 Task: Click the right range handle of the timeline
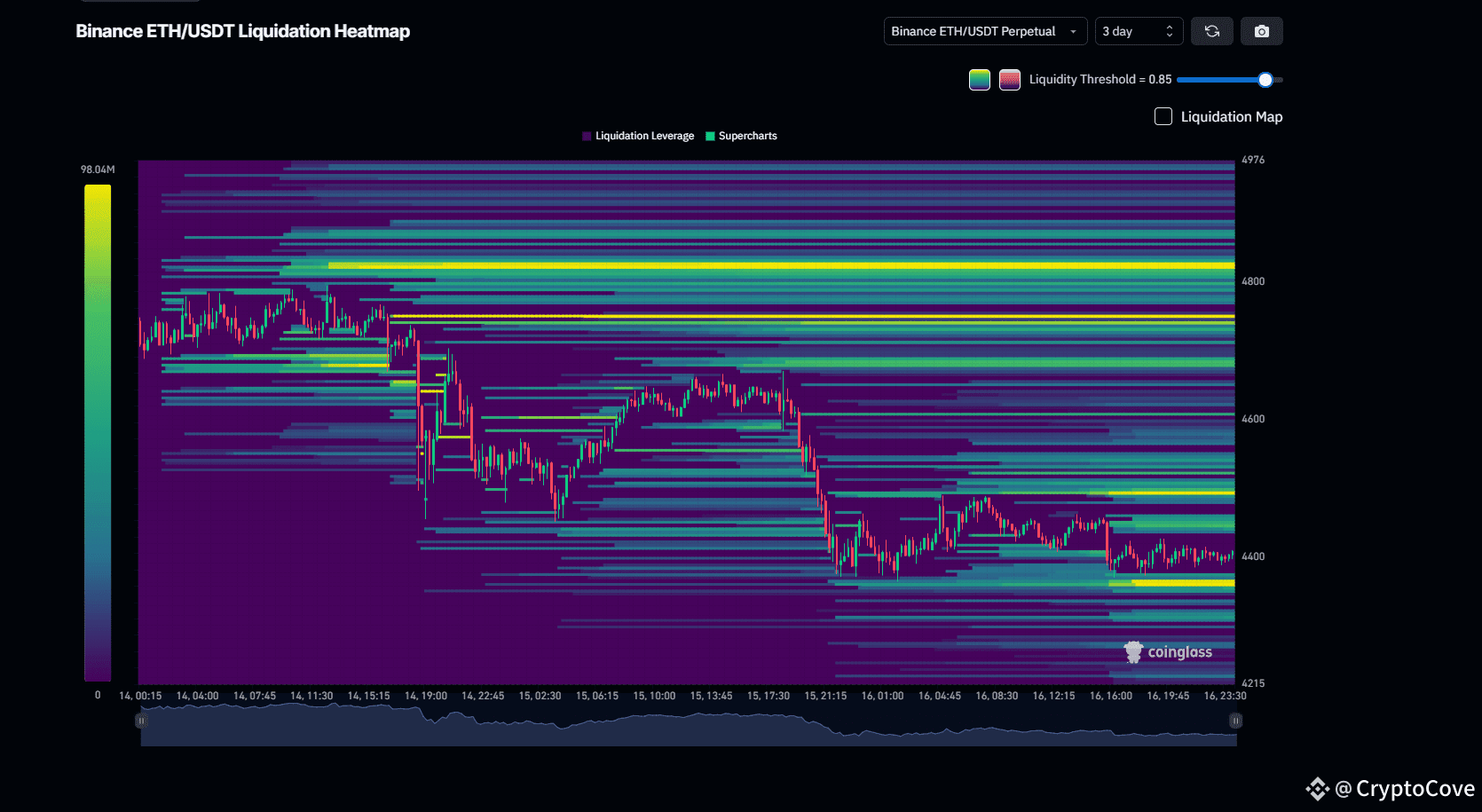1235,721
